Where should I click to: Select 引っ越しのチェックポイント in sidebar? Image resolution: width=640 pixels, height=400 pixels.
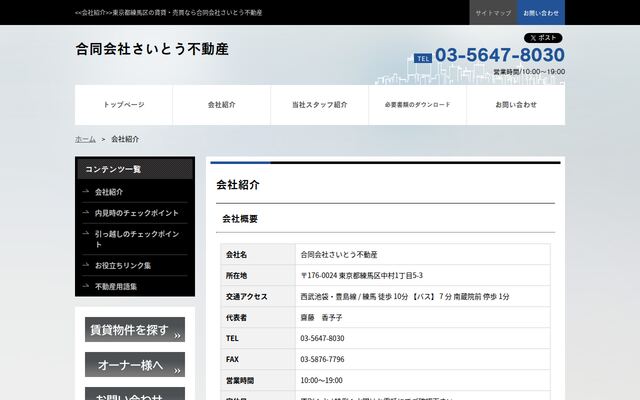(137, 239)
